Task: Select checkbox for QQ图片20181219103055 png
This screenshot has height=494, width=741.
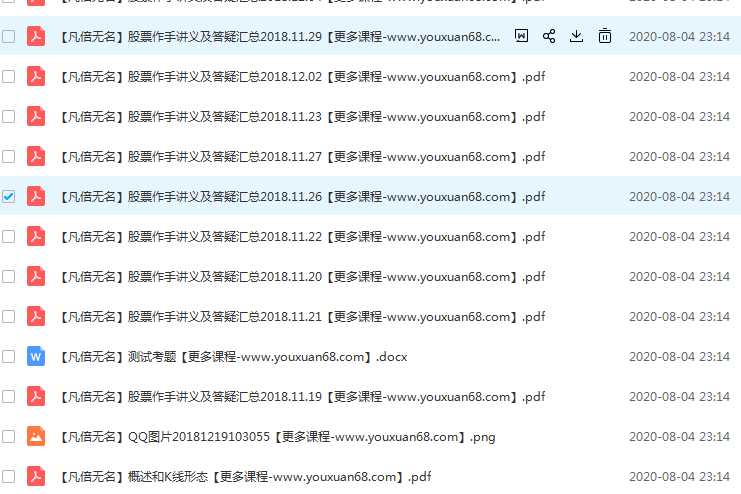Action: pos(9,436)
